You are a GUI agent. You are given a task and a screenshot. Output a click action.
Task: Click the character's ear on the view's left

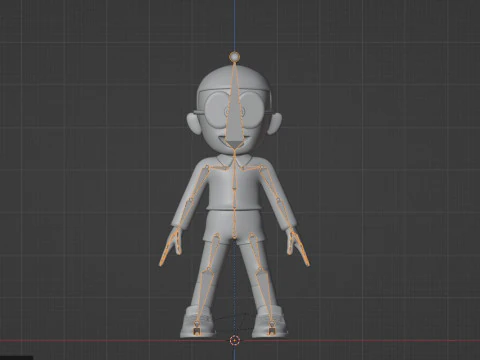pos(193,123)
